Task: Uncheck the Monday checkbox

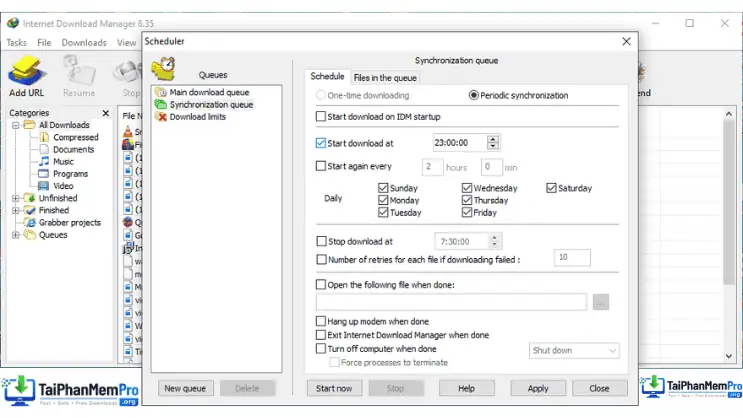Action: (x=383, y=200)
